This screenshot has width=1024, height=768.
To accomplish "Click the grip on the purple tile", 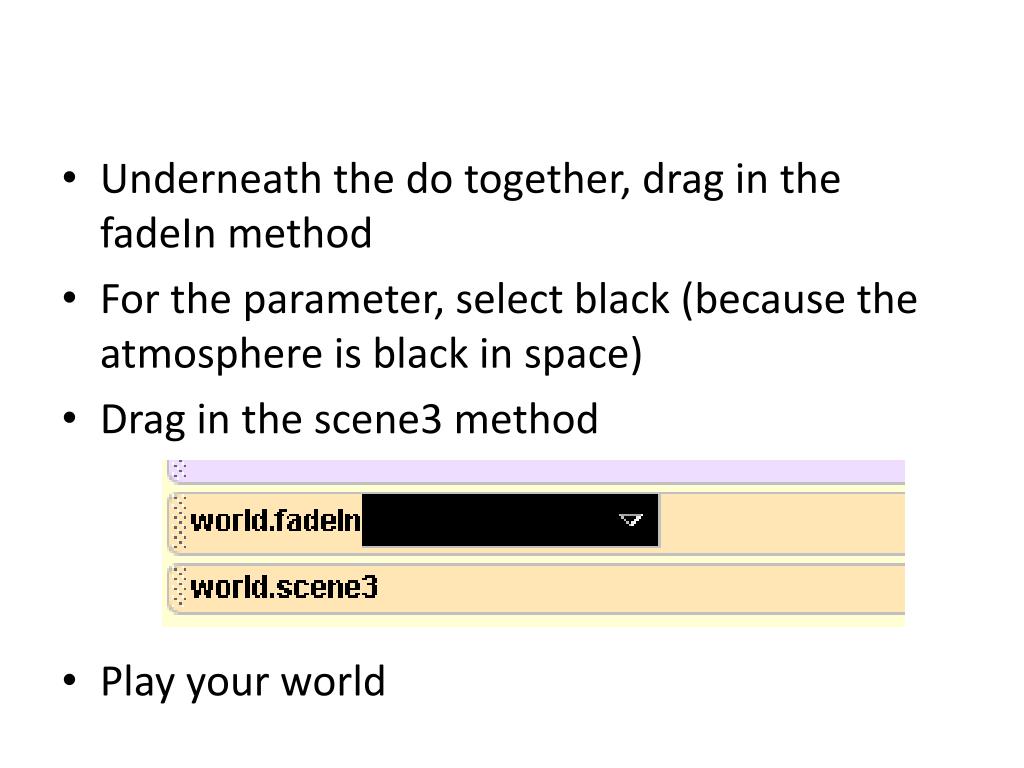I will coord(181,470).
